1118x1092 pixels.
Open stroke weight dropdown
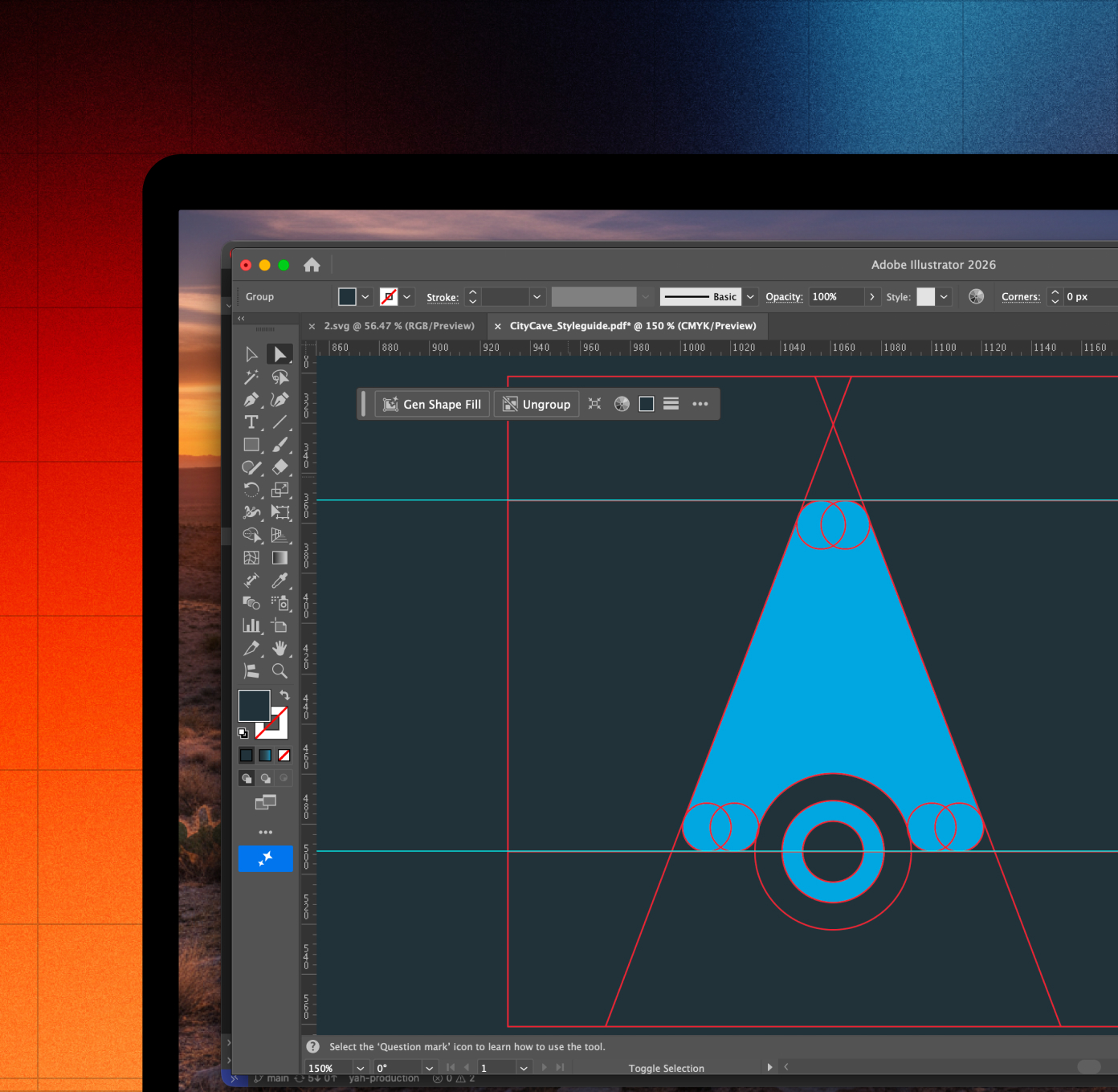tap(537, 296)
